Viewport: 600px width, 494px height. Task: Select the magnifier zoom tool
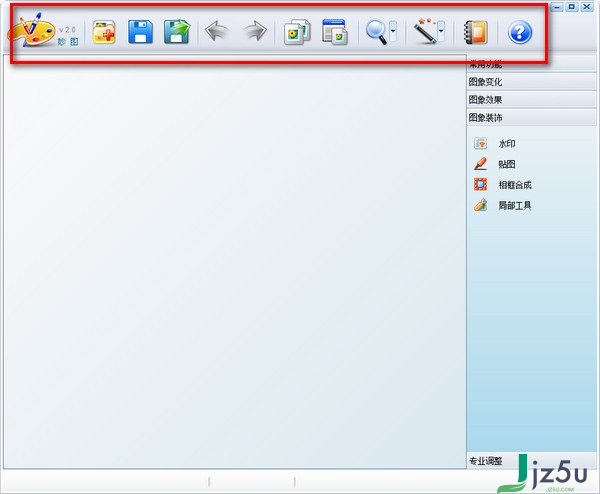coord(377,32)
